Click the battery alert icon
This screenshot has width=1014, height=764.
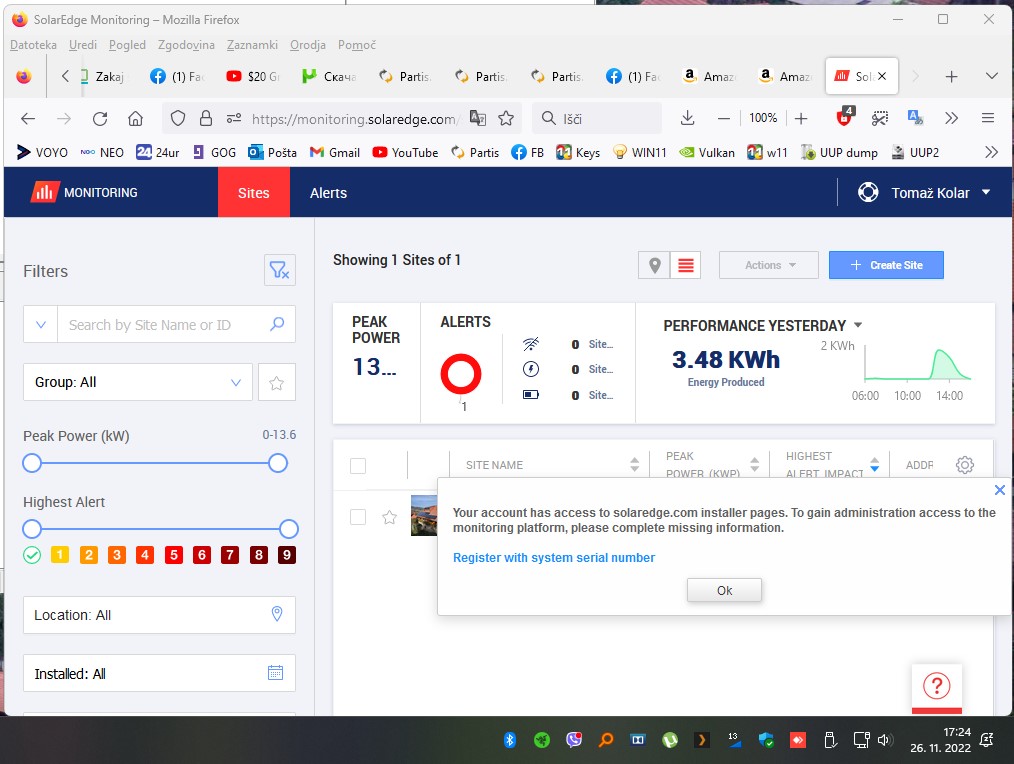tap(531, 395)
